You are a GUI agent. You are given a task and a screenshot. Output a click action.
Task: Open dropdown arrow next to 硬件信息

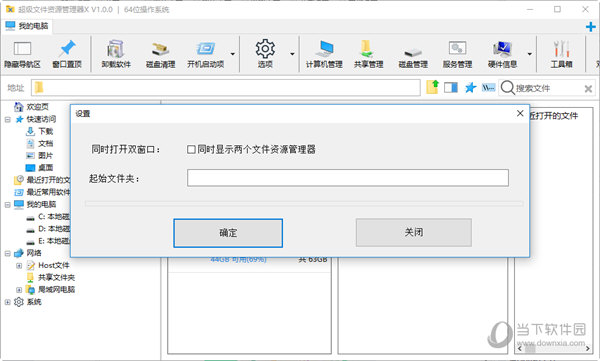(530, 54)
